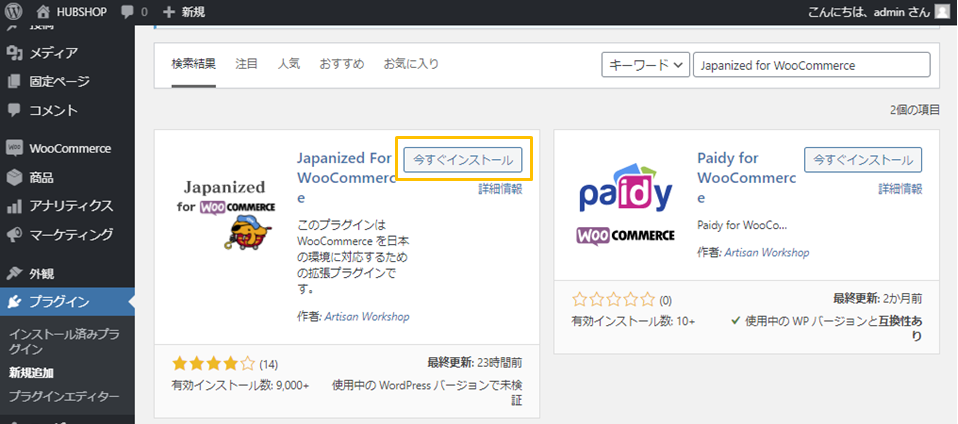Viewport: 958px width, 424px height.
Task: Switch to the お気に入り tab
Action: (411, 64)
